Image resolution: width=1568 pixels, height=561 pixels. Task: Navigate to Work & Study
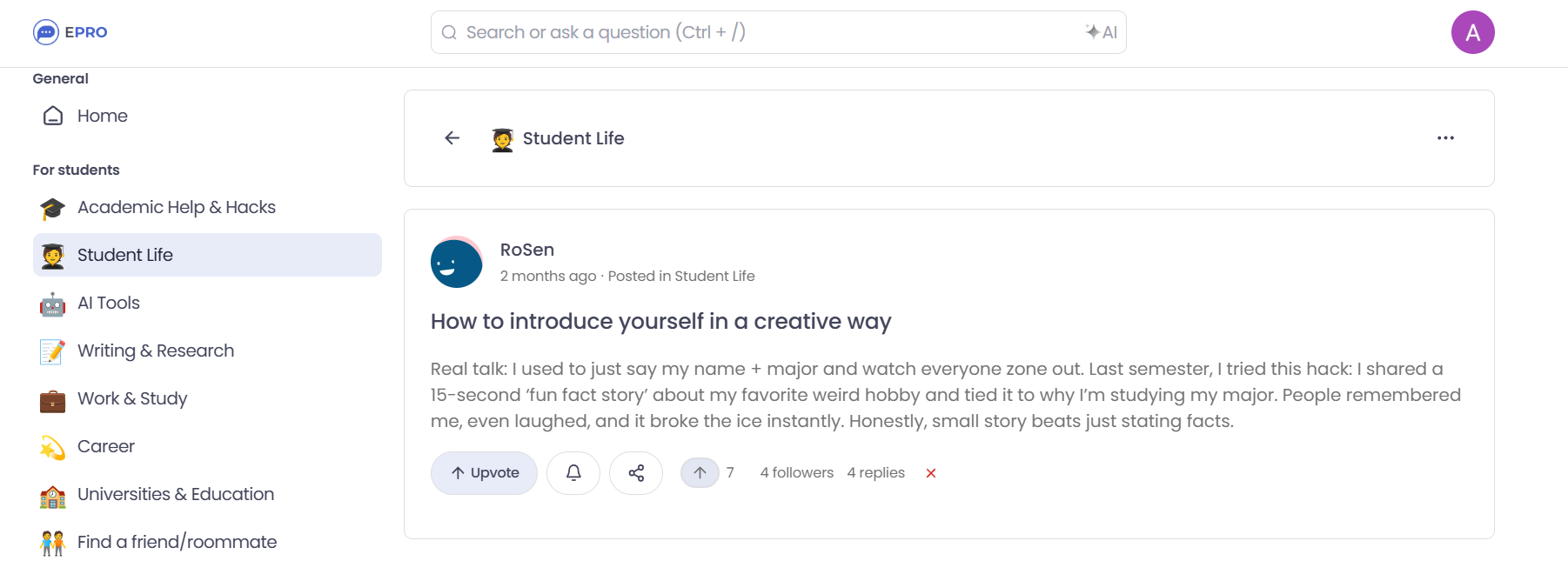click(131, 398)
